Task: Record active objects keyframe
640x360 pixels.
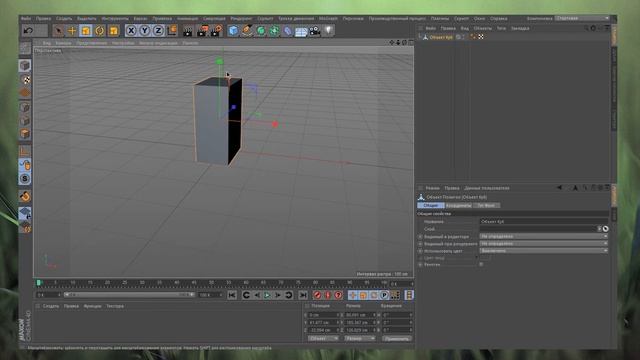Action: [x=317, y=295]
